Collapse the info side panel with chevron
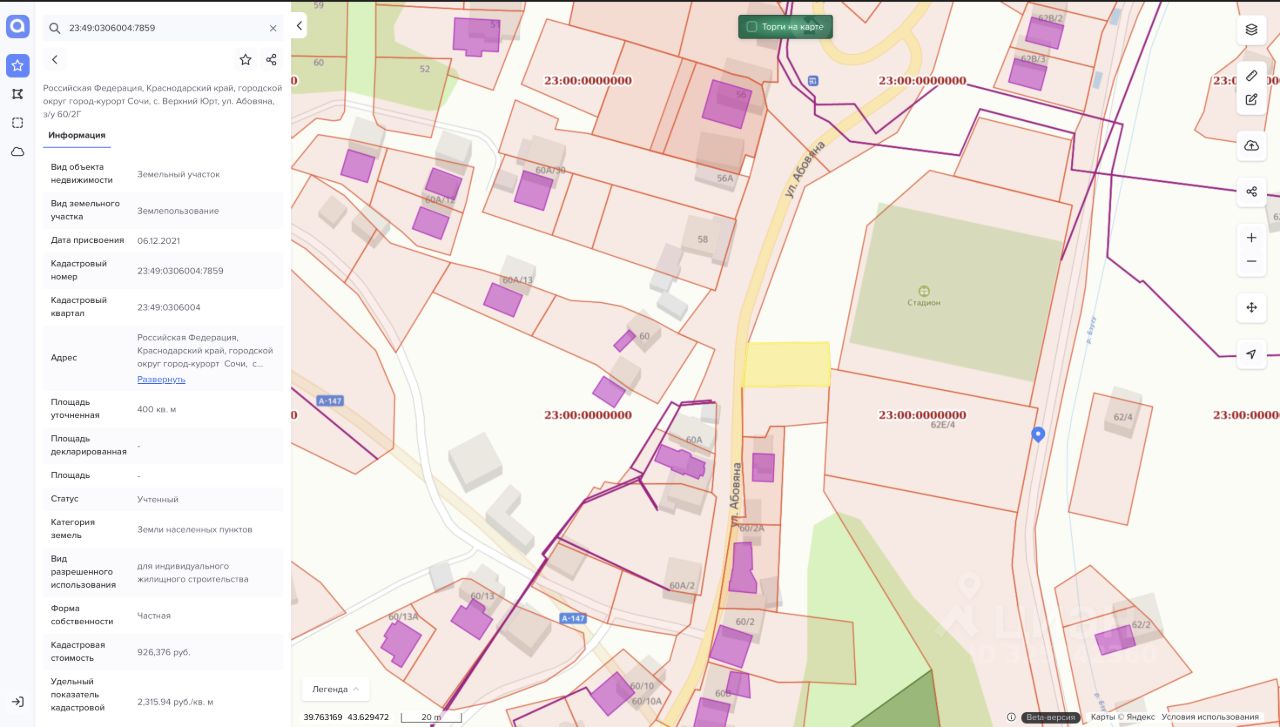The height and width of the screenshot is (727, 1280). click(299, 27)
